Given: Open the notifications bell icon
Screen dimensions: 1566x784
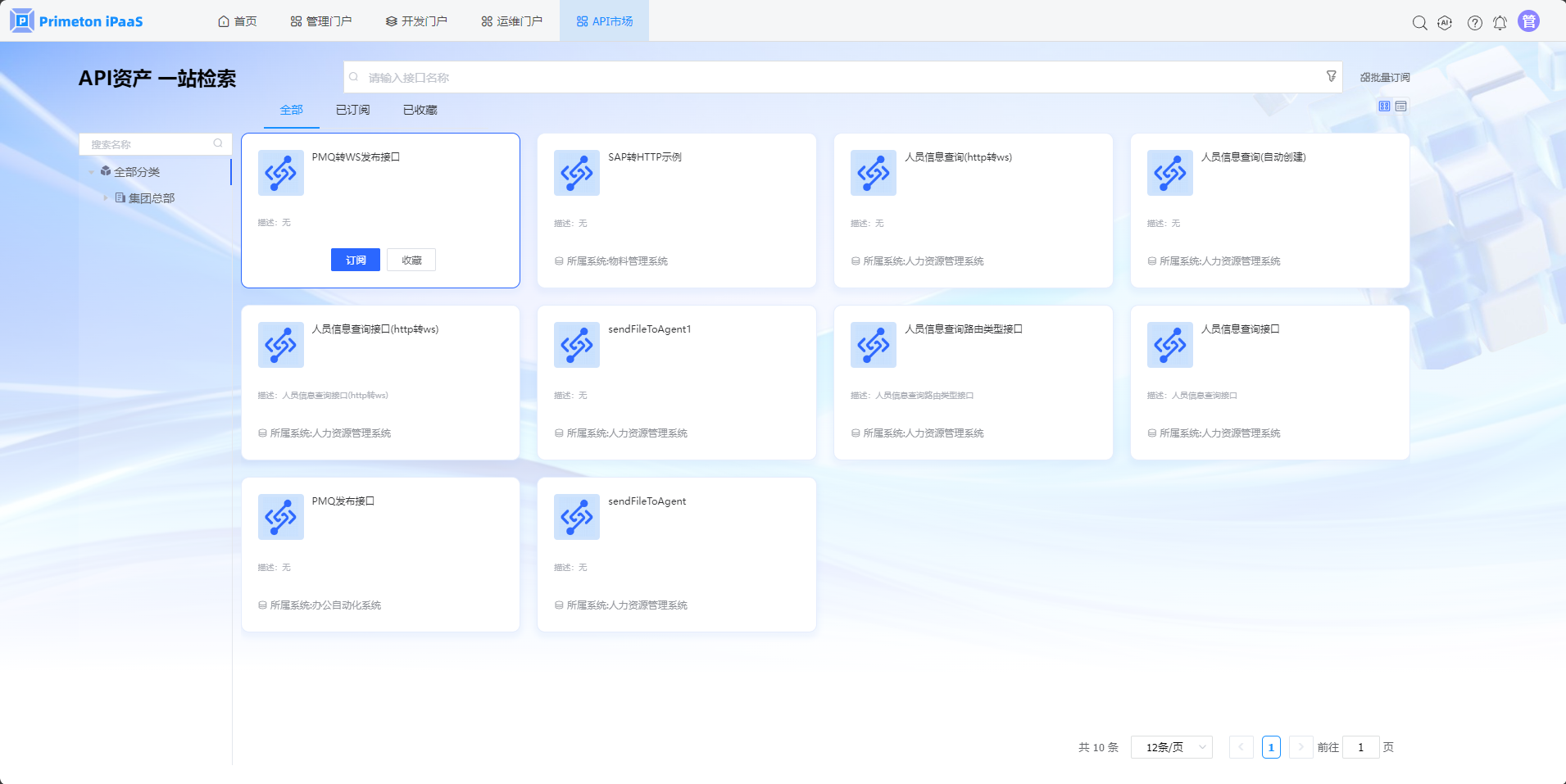Looking at the screenshot, I should 1500,23.
